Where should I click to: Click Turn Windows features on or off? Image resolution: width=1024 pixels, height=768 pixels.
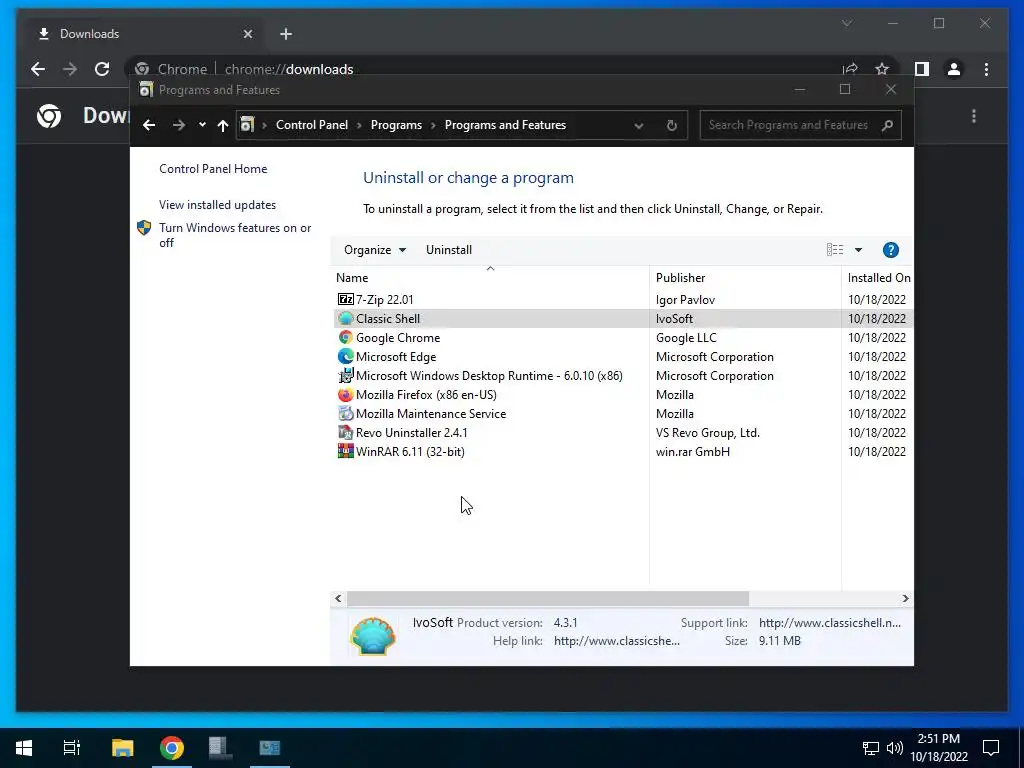coord(235,235)
